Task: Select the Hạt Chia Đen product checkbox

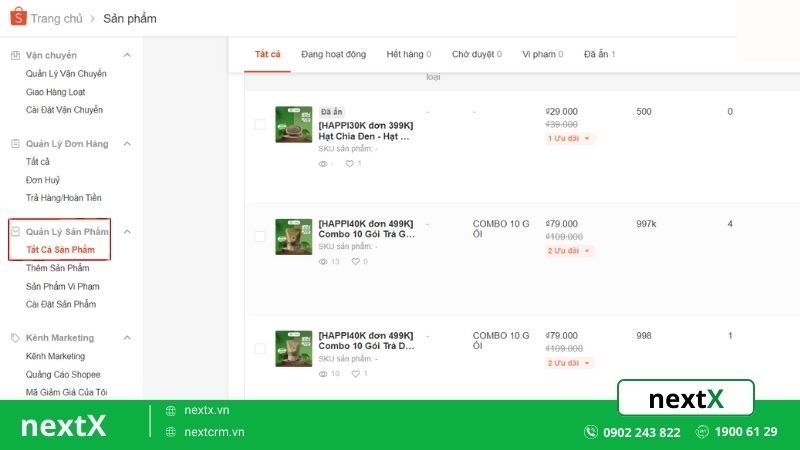Action: pos(260,125)
